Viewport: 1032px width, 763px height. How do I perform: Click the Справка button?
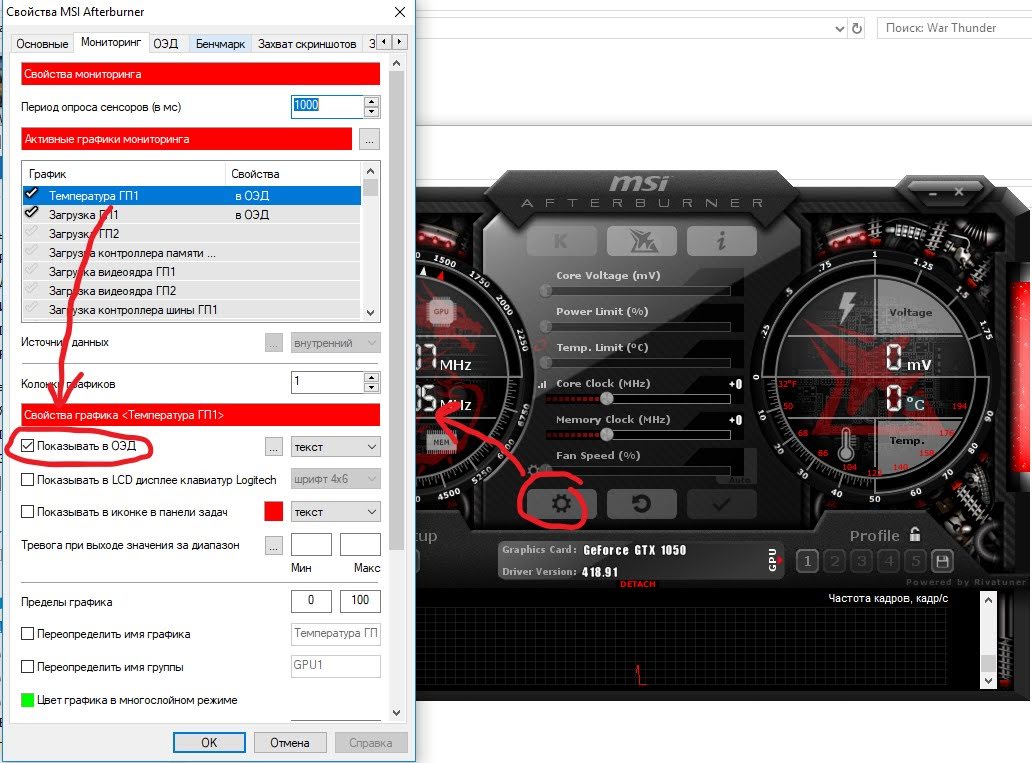(x=371, y=743)
